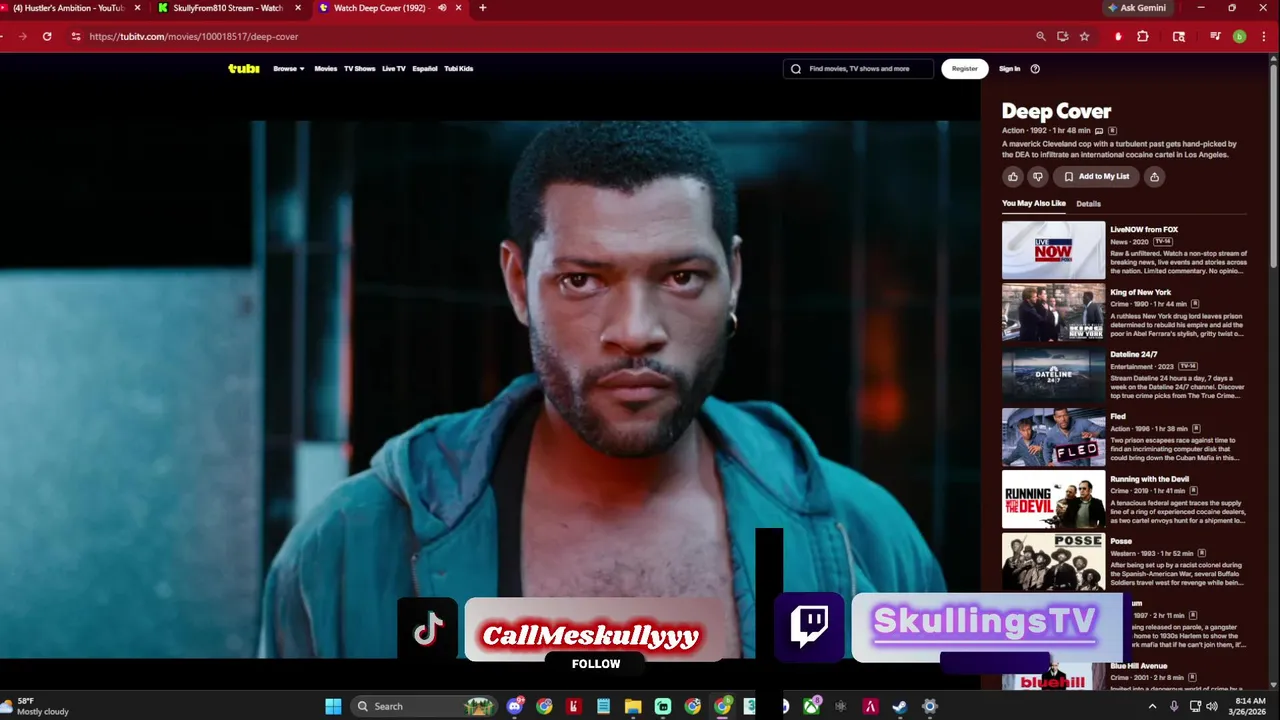
Task: Open the Tubi help question-mark icon
Action: pos(1035,69)
